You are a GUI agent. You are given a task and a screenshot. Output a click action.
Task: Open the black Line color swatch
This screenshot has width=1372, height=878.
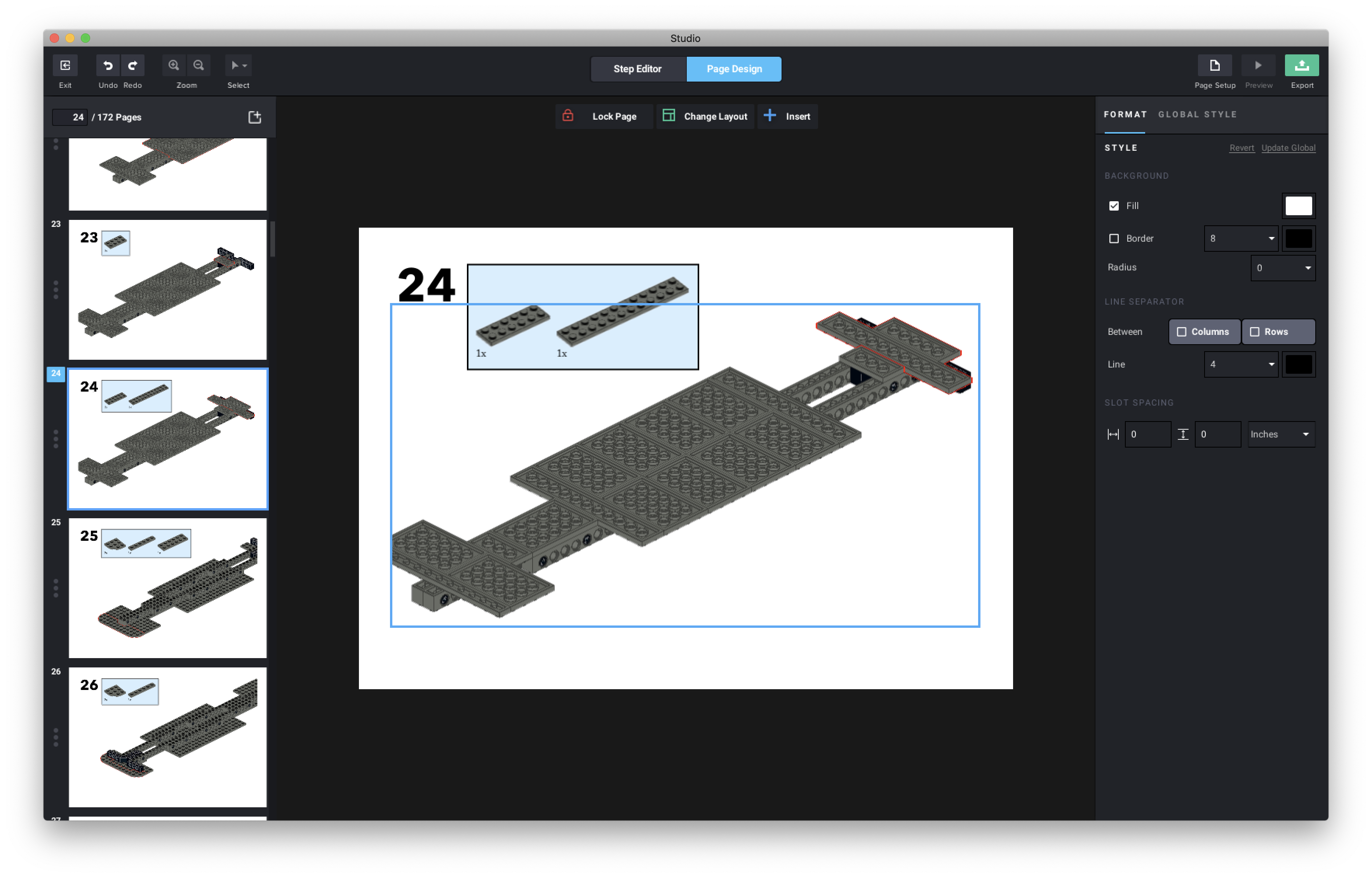click(x=1299, y=364)
